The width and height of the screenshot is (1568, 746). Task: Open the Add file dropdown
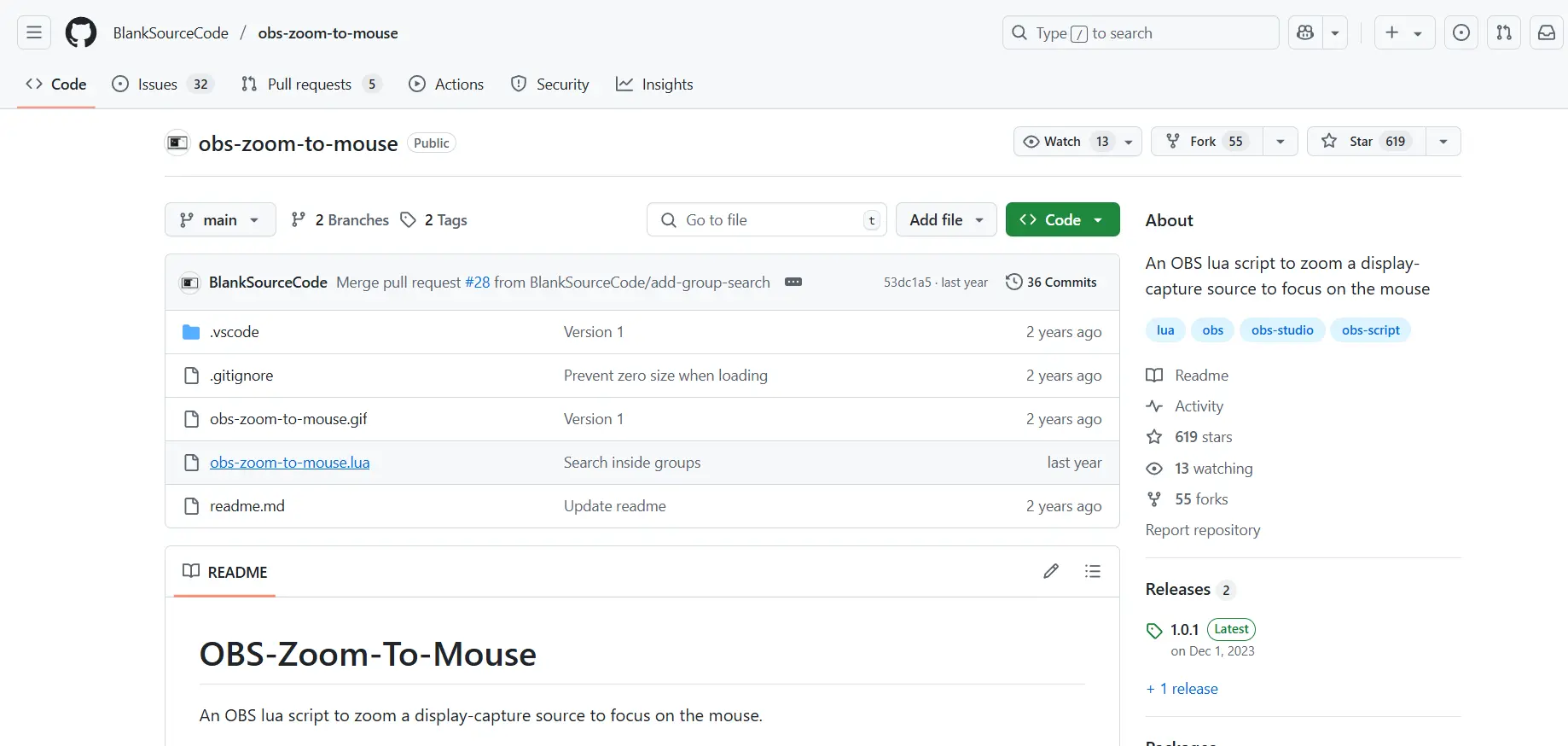[946, 219]
